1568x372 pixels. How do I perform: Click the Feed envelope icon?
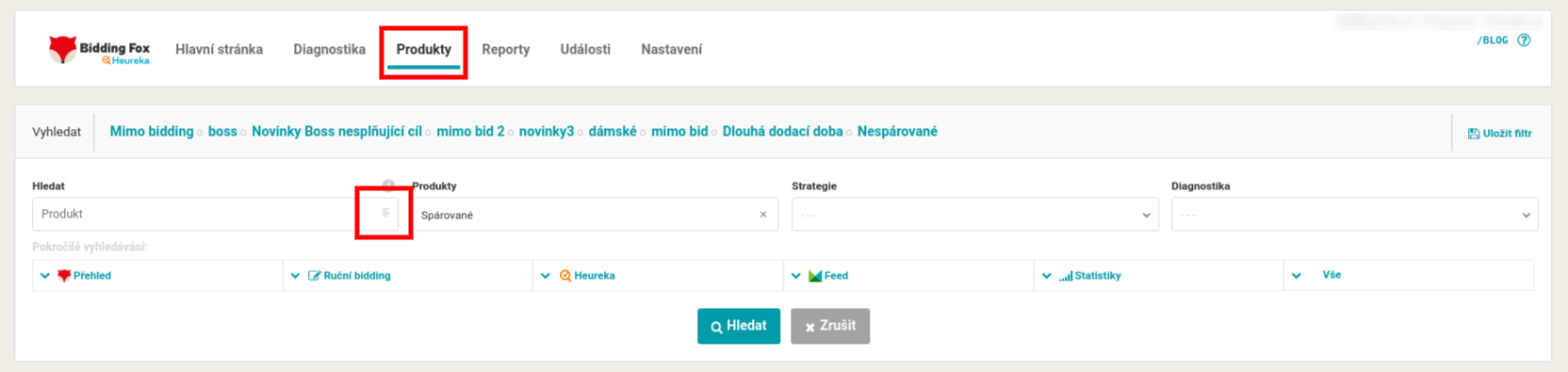coord(815,276)
